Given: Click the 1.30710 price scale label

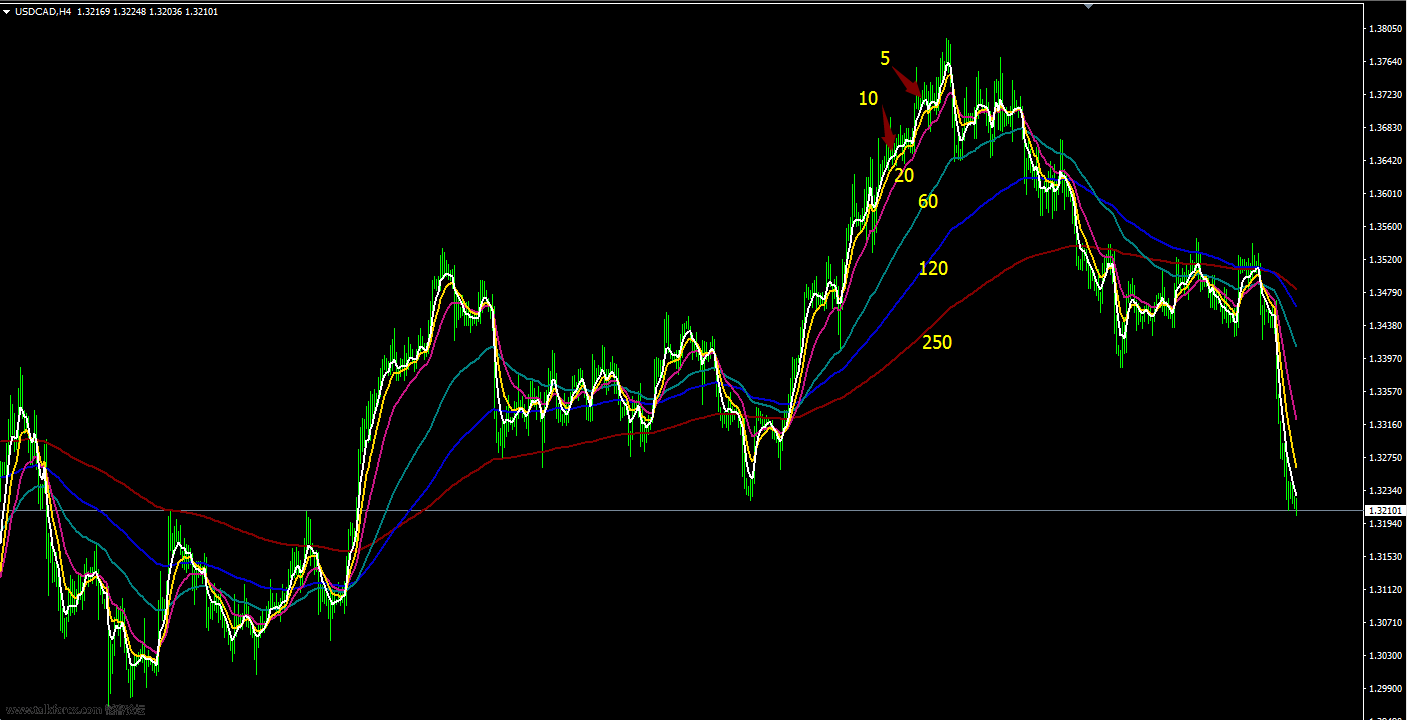Looking at the screenshot, I should pos(1386,623).
